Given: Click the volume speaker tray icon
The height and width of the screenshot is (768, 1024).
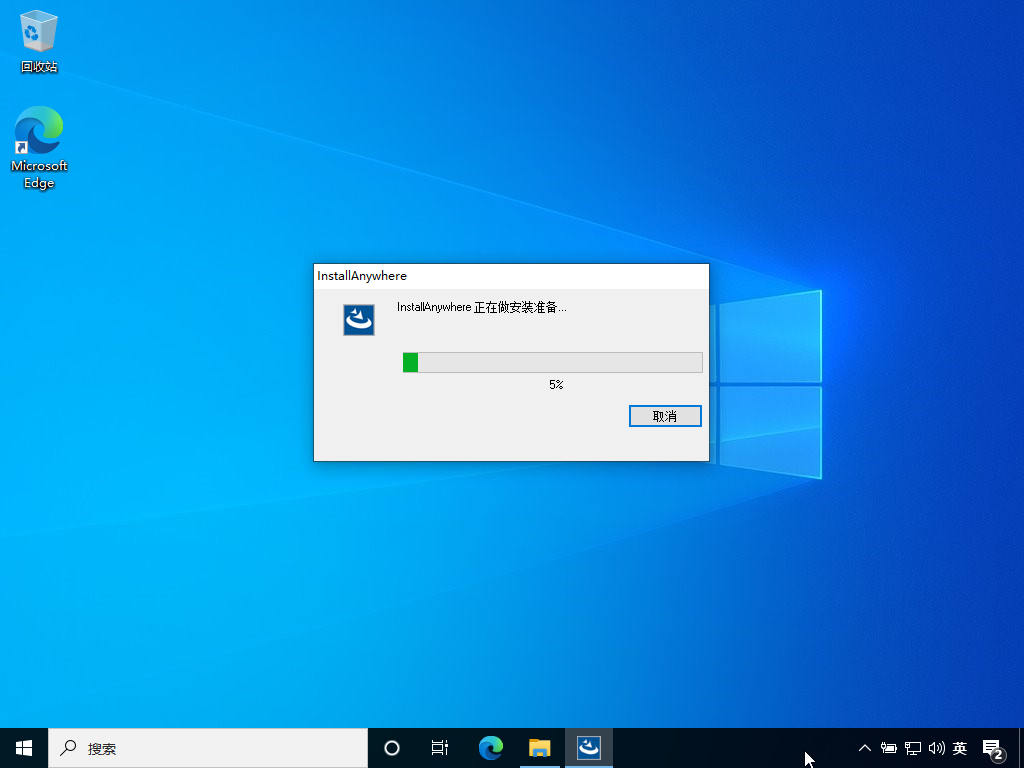Looking at the screenshot, I should click(x=936, y=748).
